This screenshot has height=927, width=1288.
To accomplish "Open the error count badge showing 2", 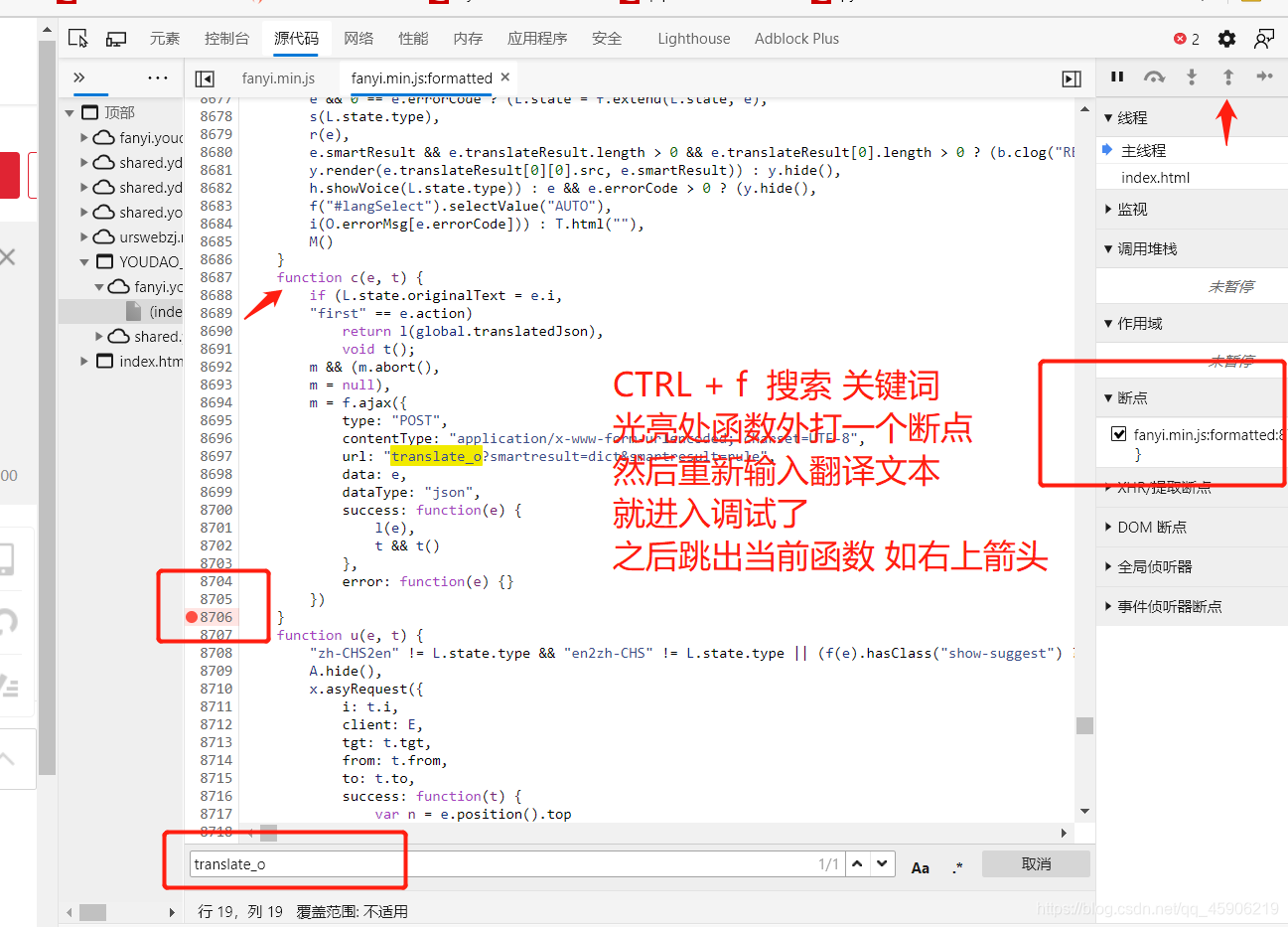I will (1187, 39).
